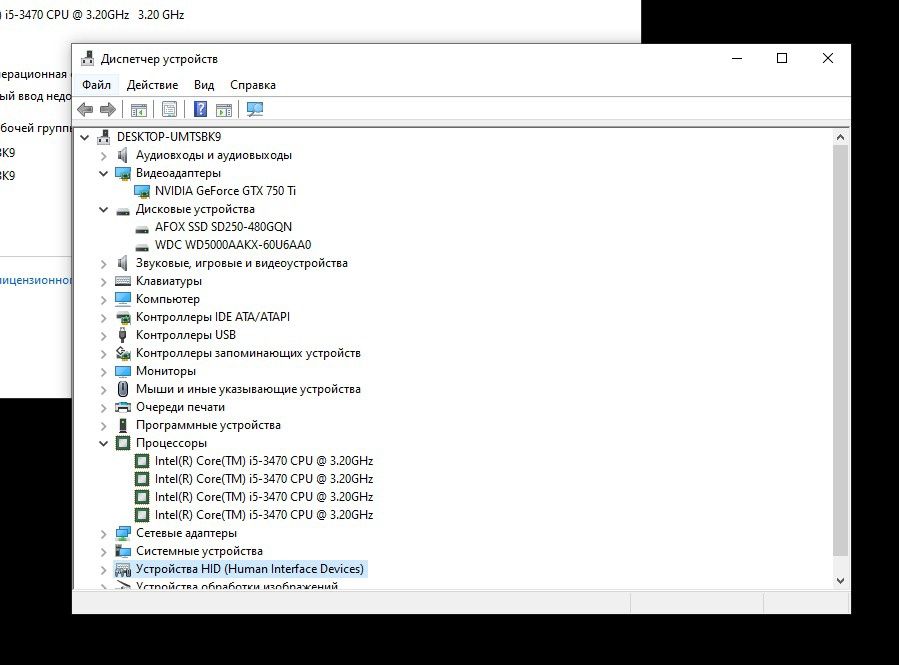Select DESKTOP-UMTSBK9 computer name

pos(169,136)
